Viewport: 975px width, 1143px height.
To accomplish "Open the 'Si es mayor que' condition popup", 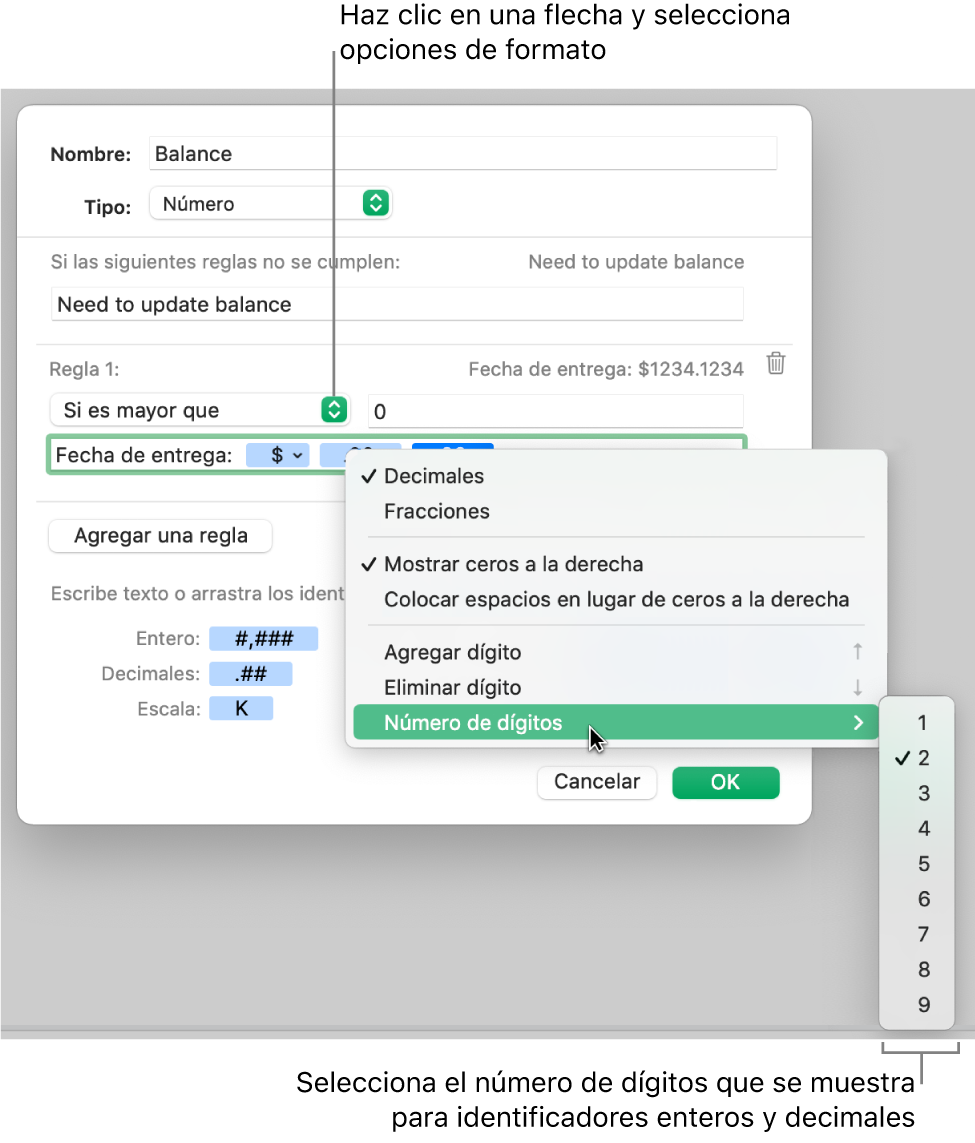I will coord(200,410).
